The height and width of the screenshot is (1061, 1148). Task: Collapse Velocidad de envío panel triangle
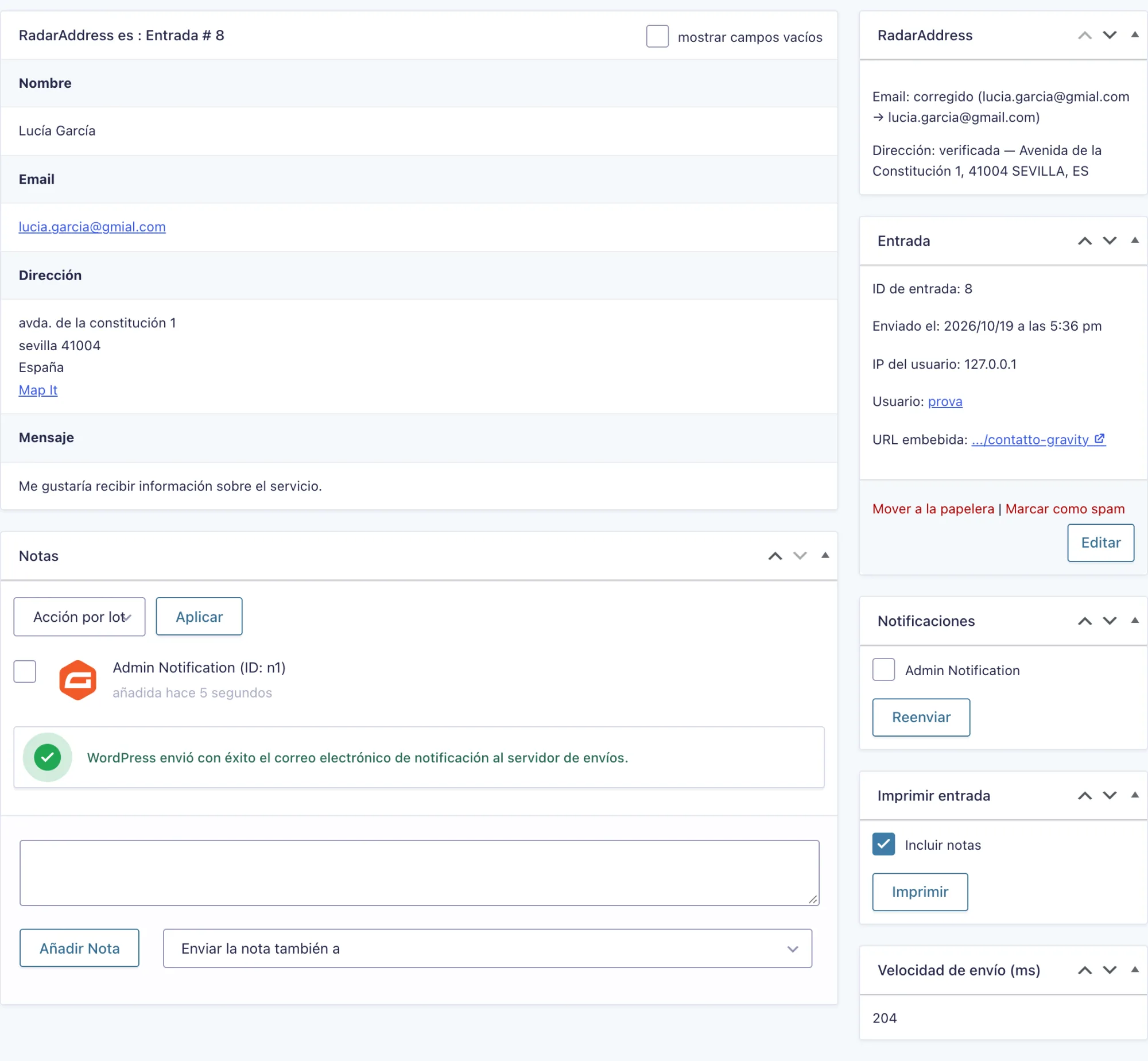pyautogui.click(x=1135, y=970)
